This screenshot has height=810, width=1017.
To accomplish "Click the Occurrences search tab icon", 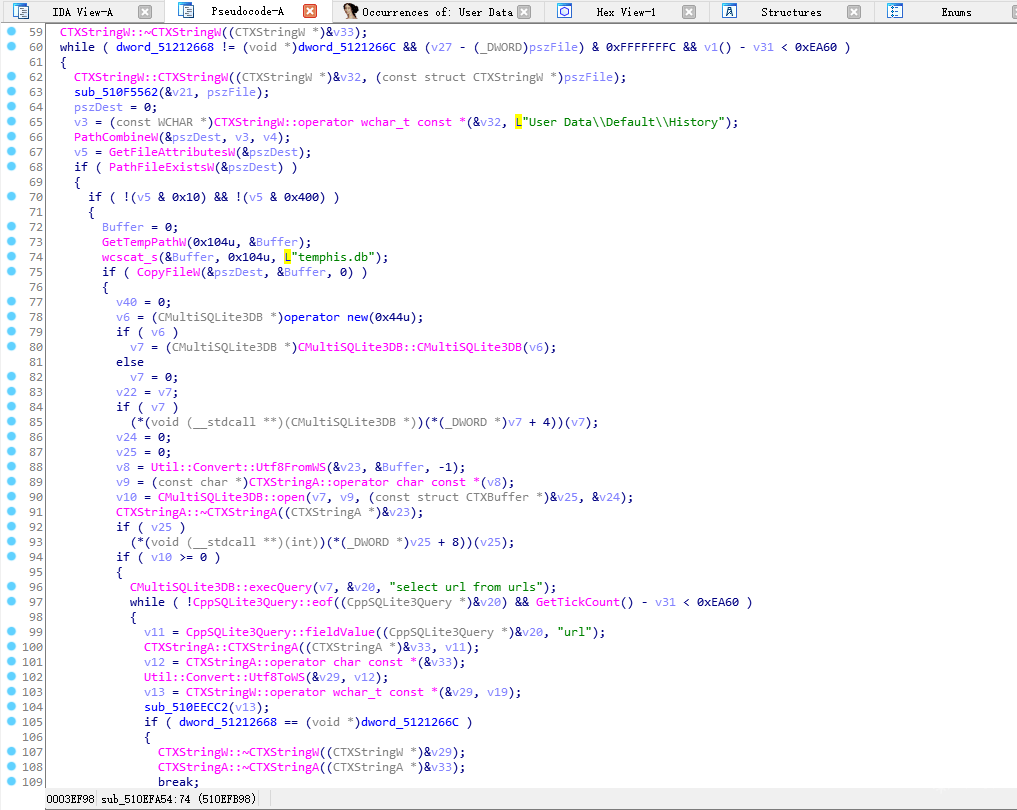I will coord(350,11).
